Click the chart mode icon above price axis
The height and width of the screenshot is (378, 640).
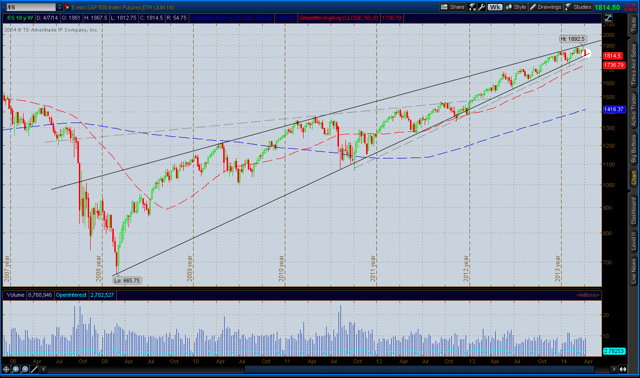pyautogui.click(x=608, y=18)
